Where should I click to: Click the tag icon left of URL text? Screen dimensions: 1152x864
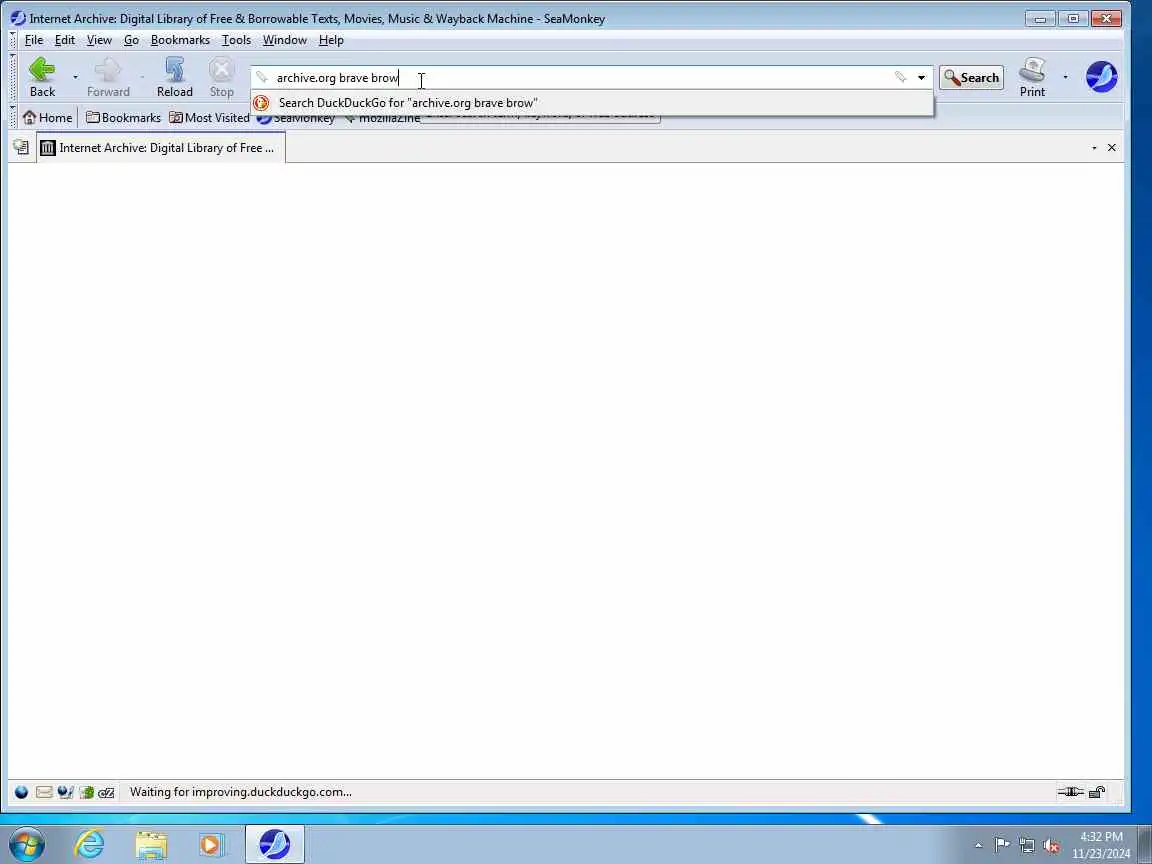pyautogui.click(x=262, y=77)
